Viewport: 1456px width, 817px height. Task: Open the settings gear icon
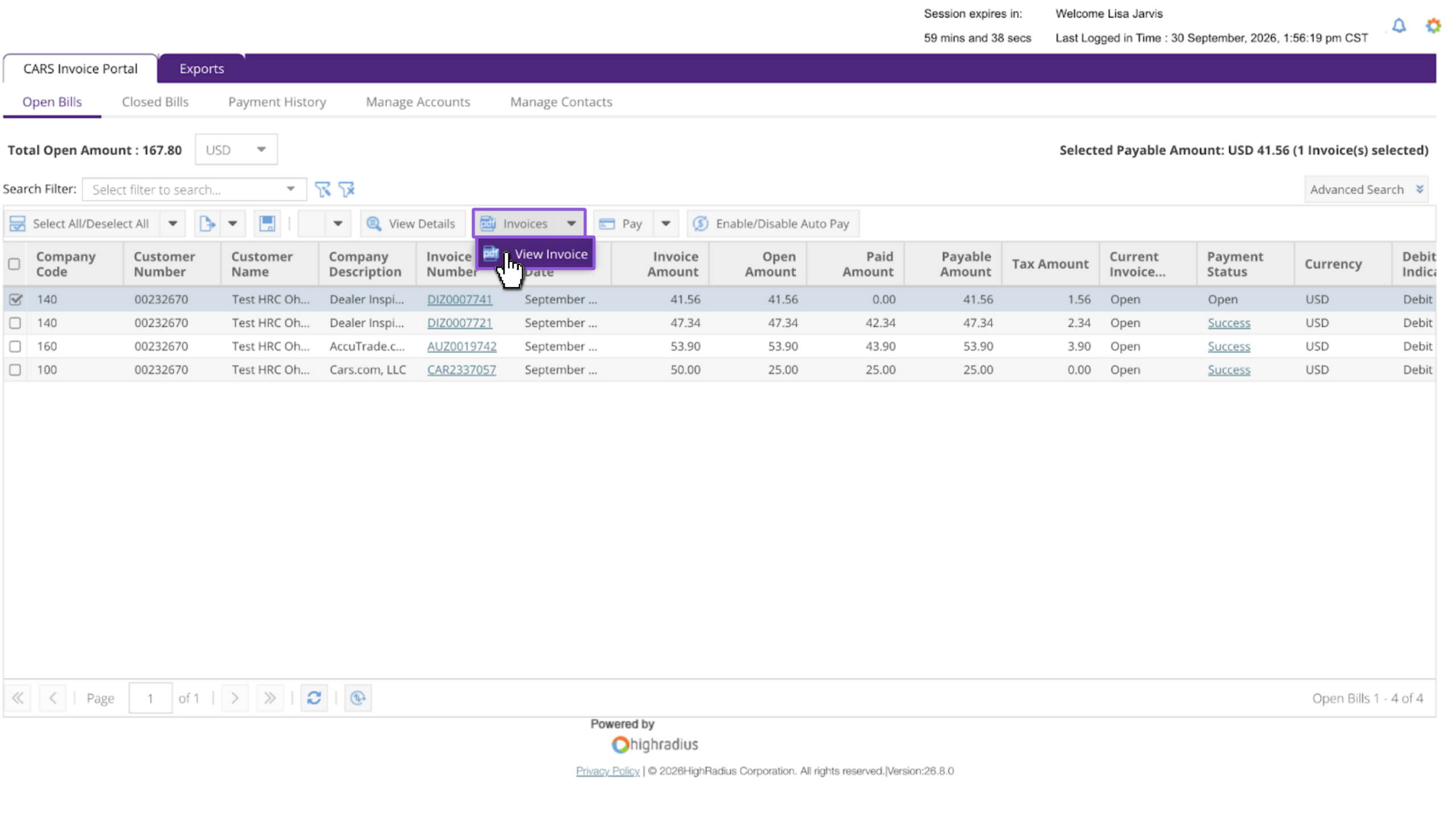click(1433, 26)
